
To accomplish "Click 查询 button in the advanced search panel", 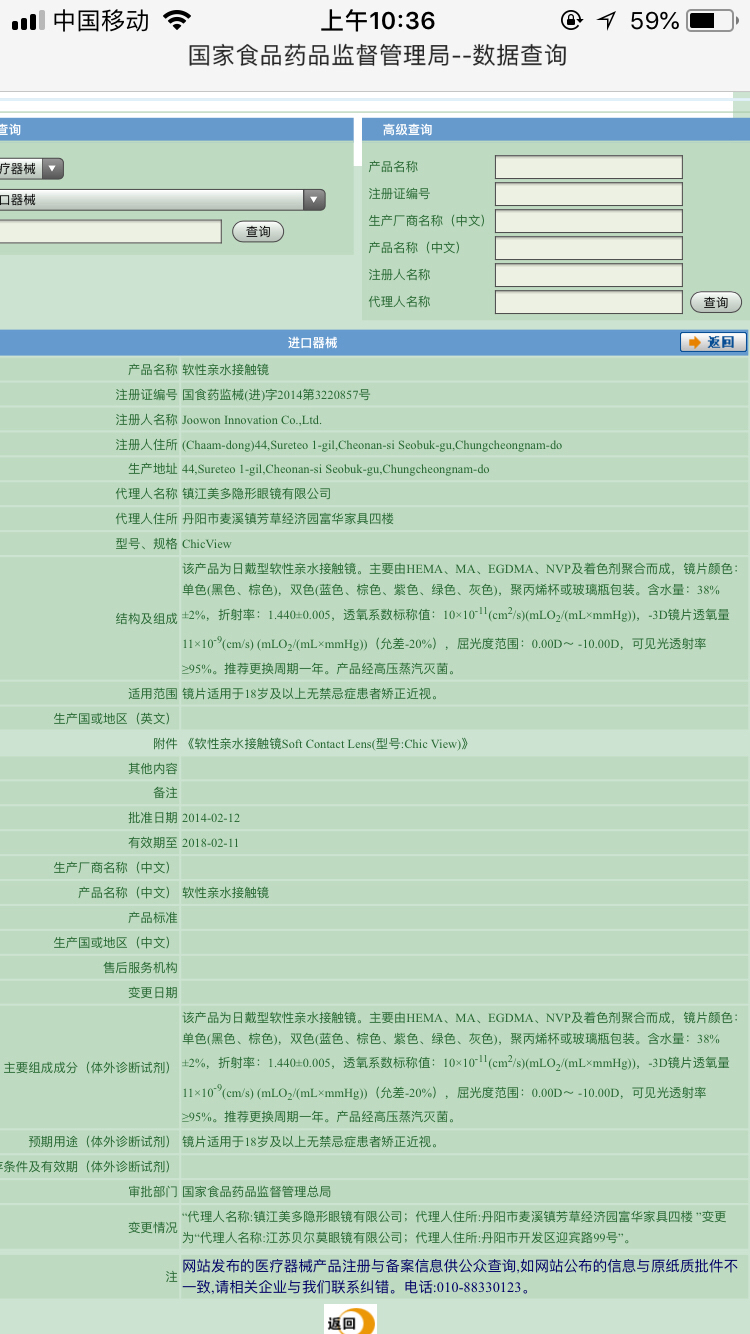I will click(716, 302).
